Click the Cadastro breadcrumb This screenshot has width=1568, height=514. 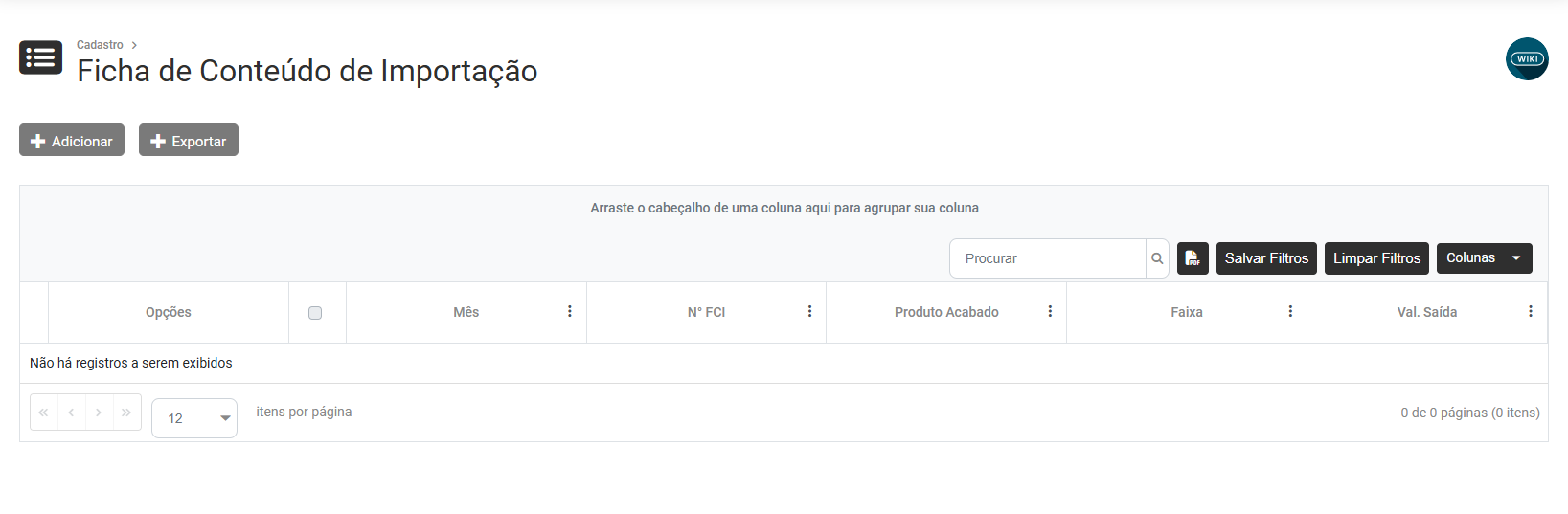(x=100, y=45)
